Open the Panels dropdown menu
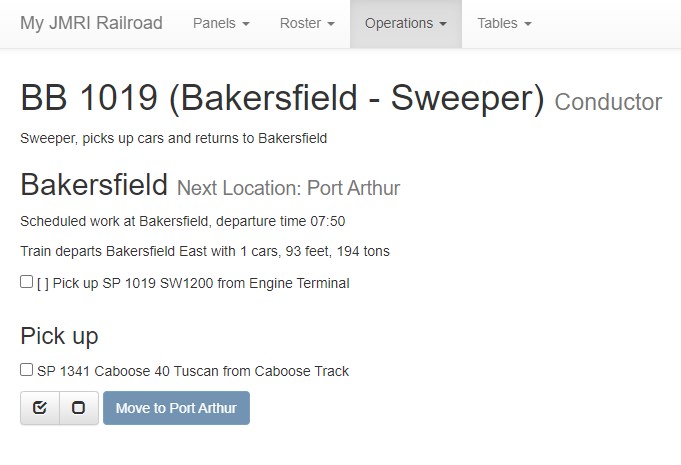This screenshot has height=465, width=681. tap(221, 23)
